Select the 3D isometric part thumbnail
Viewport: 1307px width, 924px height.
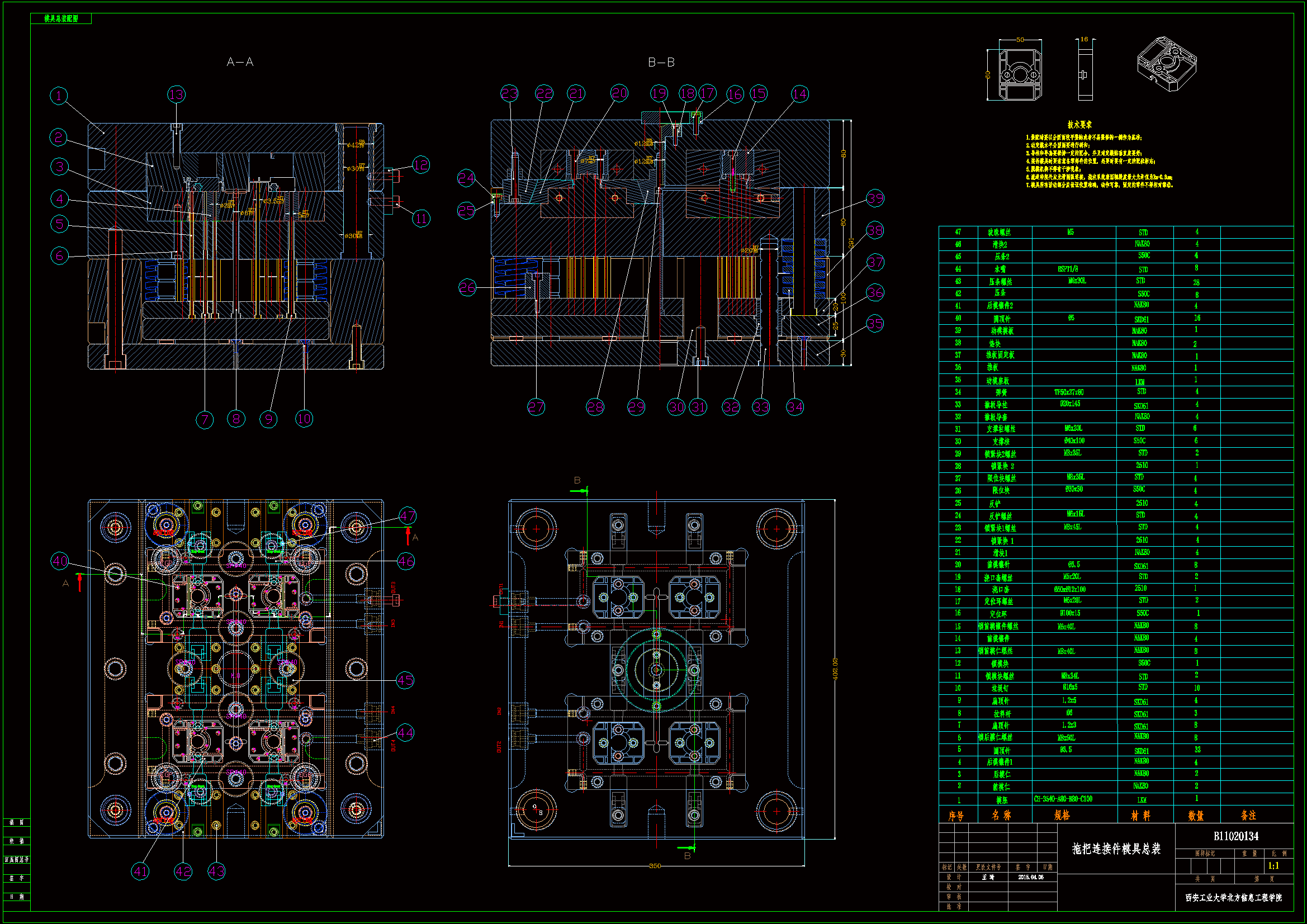point(1166,64)
